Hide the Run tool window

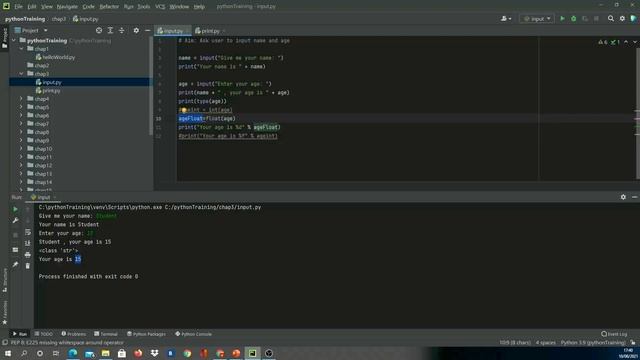[x=634, y=197]
